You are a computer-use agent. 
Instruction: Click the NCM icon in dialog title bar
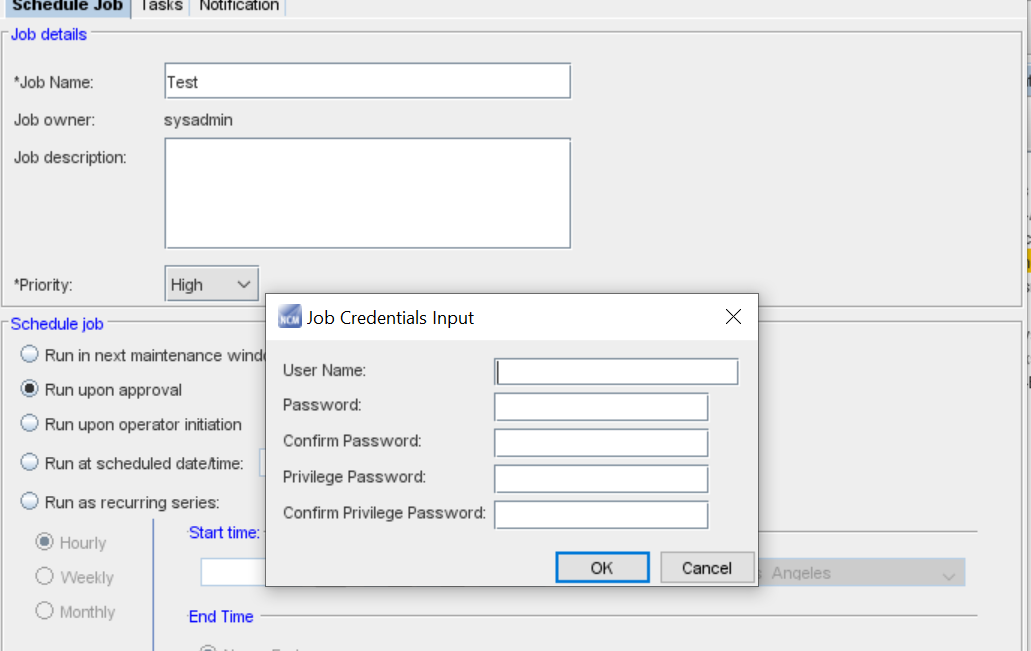289,317
